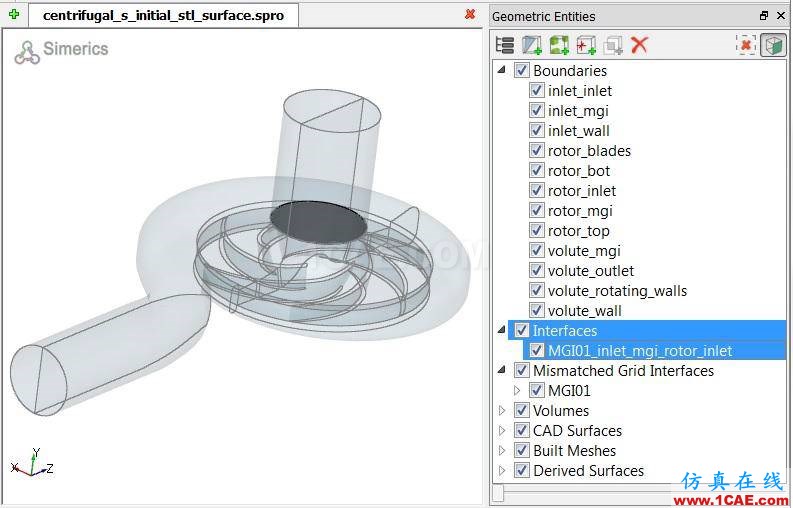
Task: Click the panel's horizontal scrollbar thumb
Action: pos(498,493)
